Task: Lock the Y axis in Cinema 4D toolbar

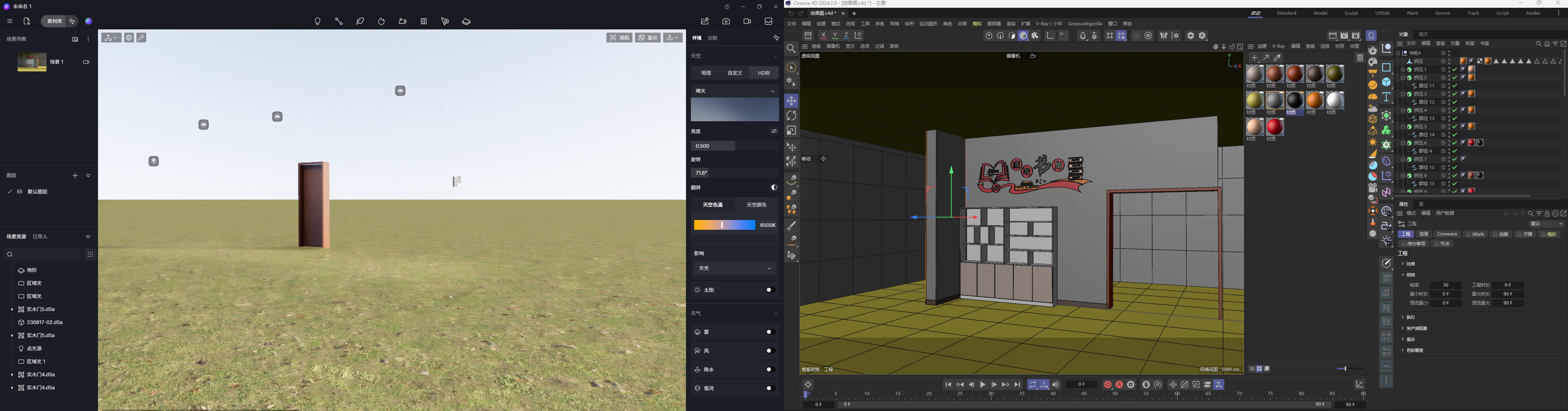Action: click(x=835, y=36)
